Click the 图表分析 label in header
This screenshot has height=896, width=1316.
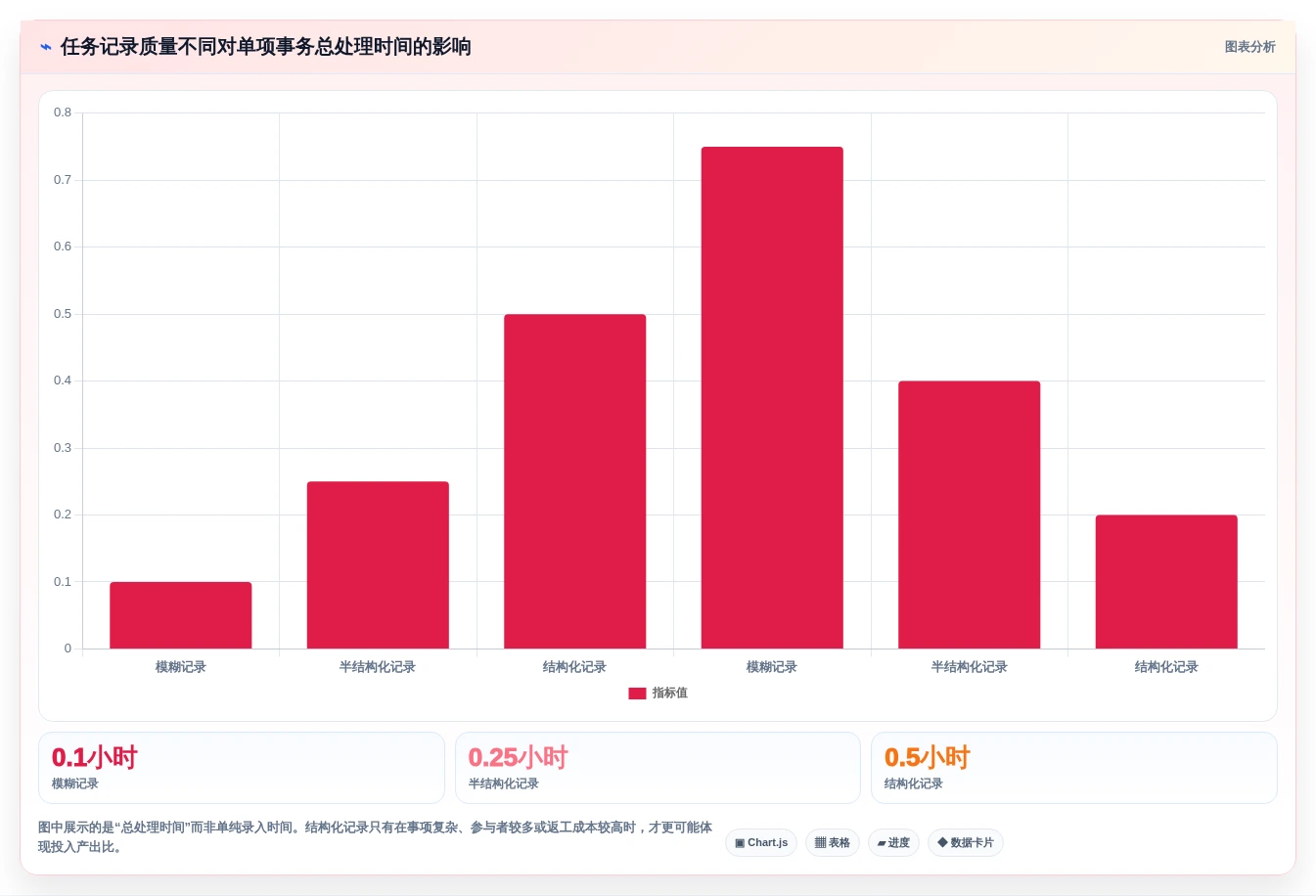[x=1249, y=47]
